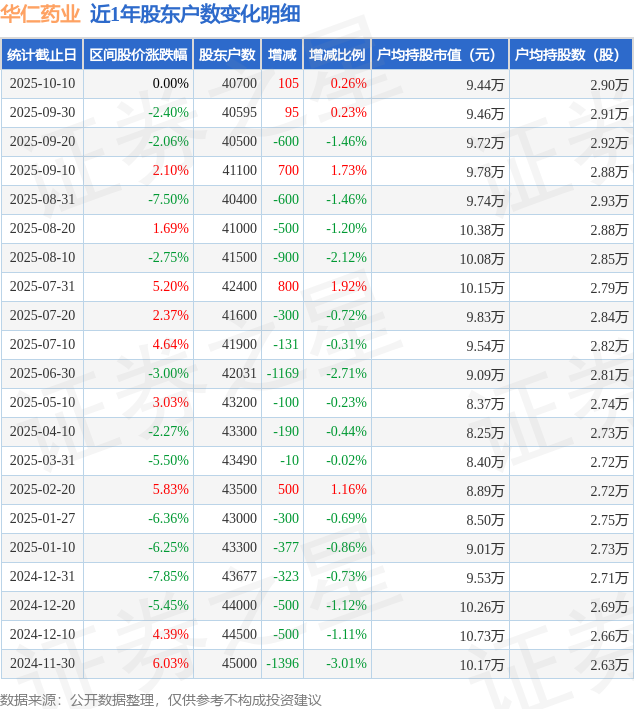Select the 2025-10-10 date cell

click(x=42, y=84)
